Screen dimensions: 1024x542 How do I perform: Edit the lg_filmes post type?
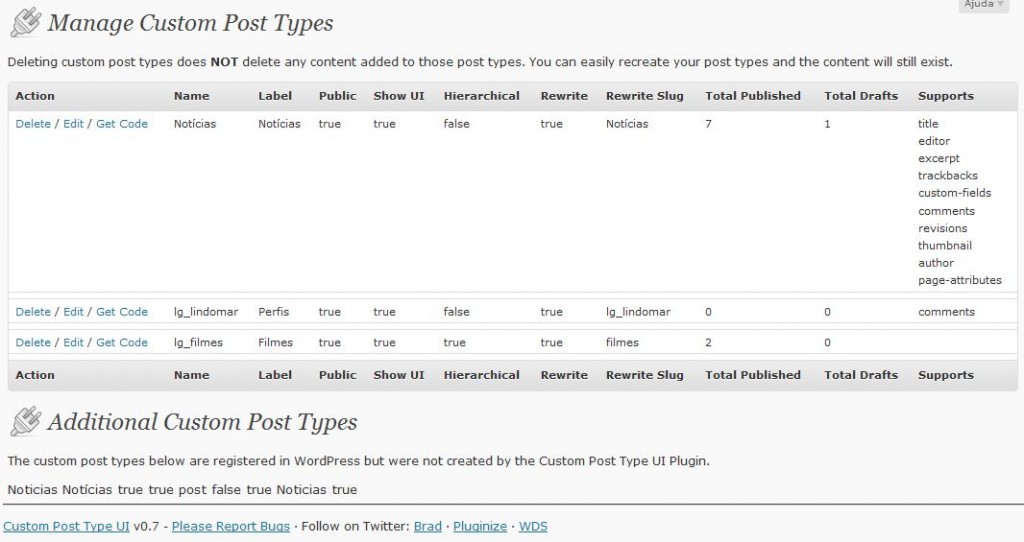pos(73,343)
